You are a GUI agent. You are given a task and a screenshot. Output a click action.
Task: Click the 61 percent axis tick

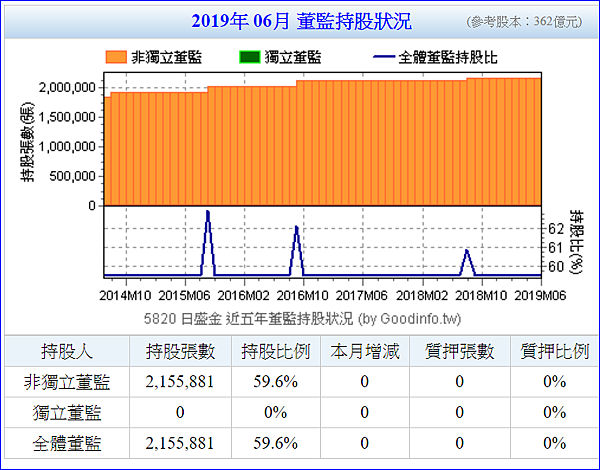(x=556, y=248)
